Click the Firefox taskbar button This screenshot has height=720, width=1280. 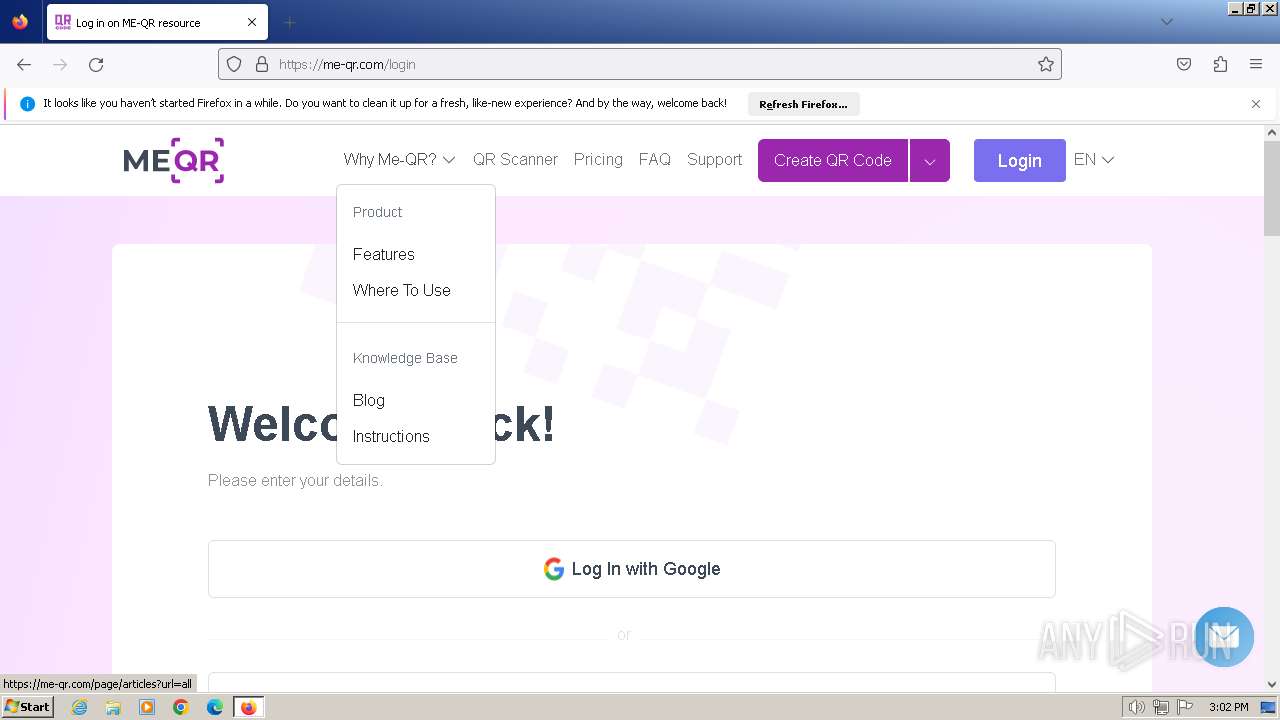pos(248,707)
